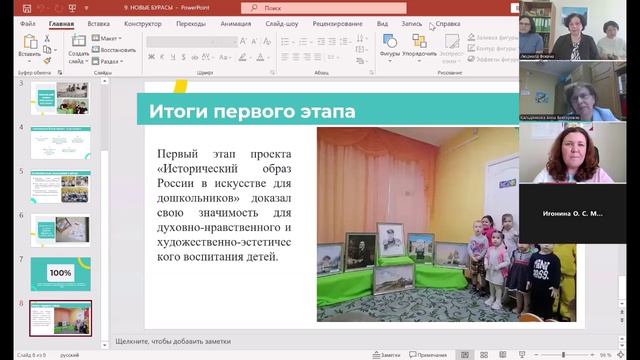The height and width of the screenshot is (360, 640).
Task: Select slide 7 thumbnail showing 100%
Action: [x=60, y=274]
